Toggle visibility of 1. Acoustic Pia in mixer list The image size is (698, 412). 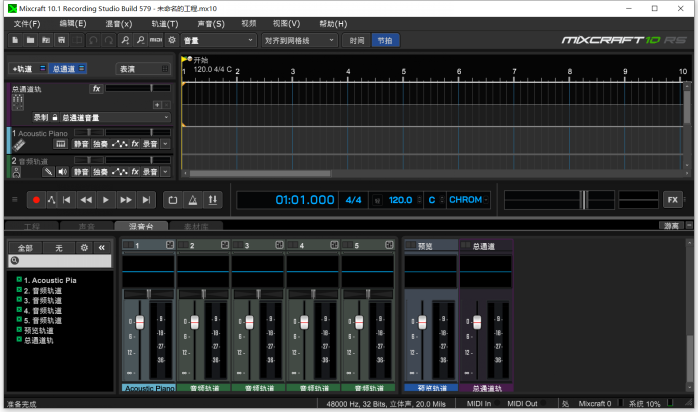(x=19, y=279)
